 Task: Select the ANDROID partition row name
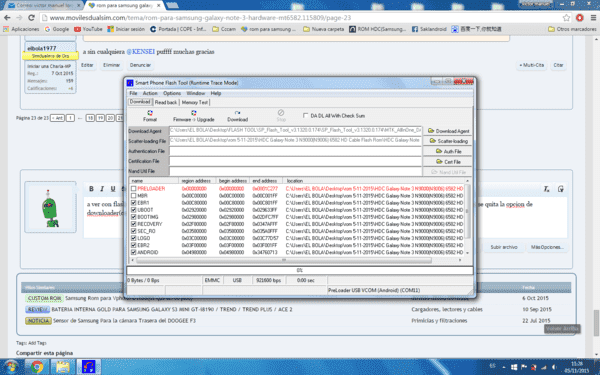click(x=148, y=253)
